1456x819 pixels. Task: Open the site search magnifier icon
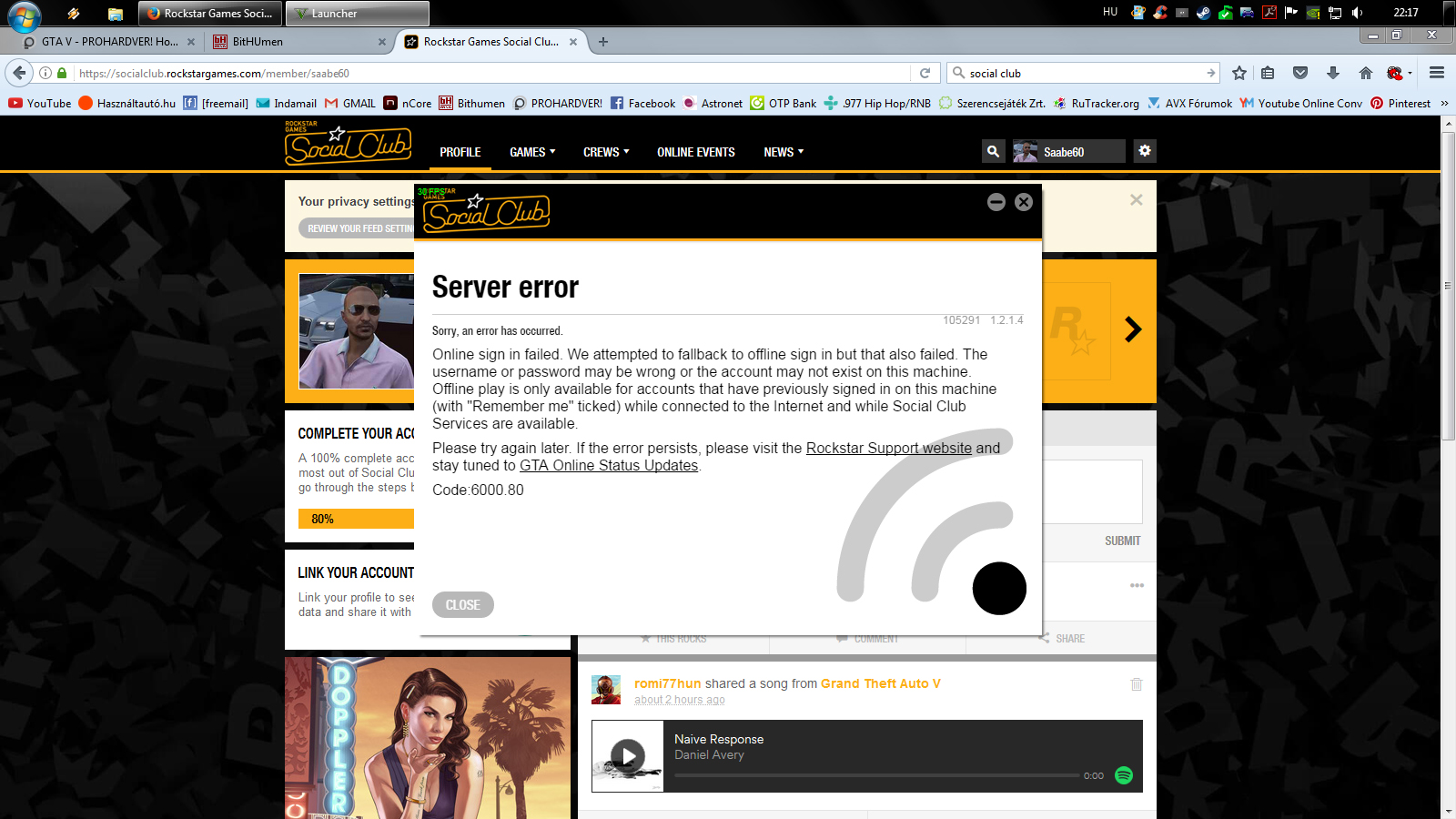(x=993, y=151)
